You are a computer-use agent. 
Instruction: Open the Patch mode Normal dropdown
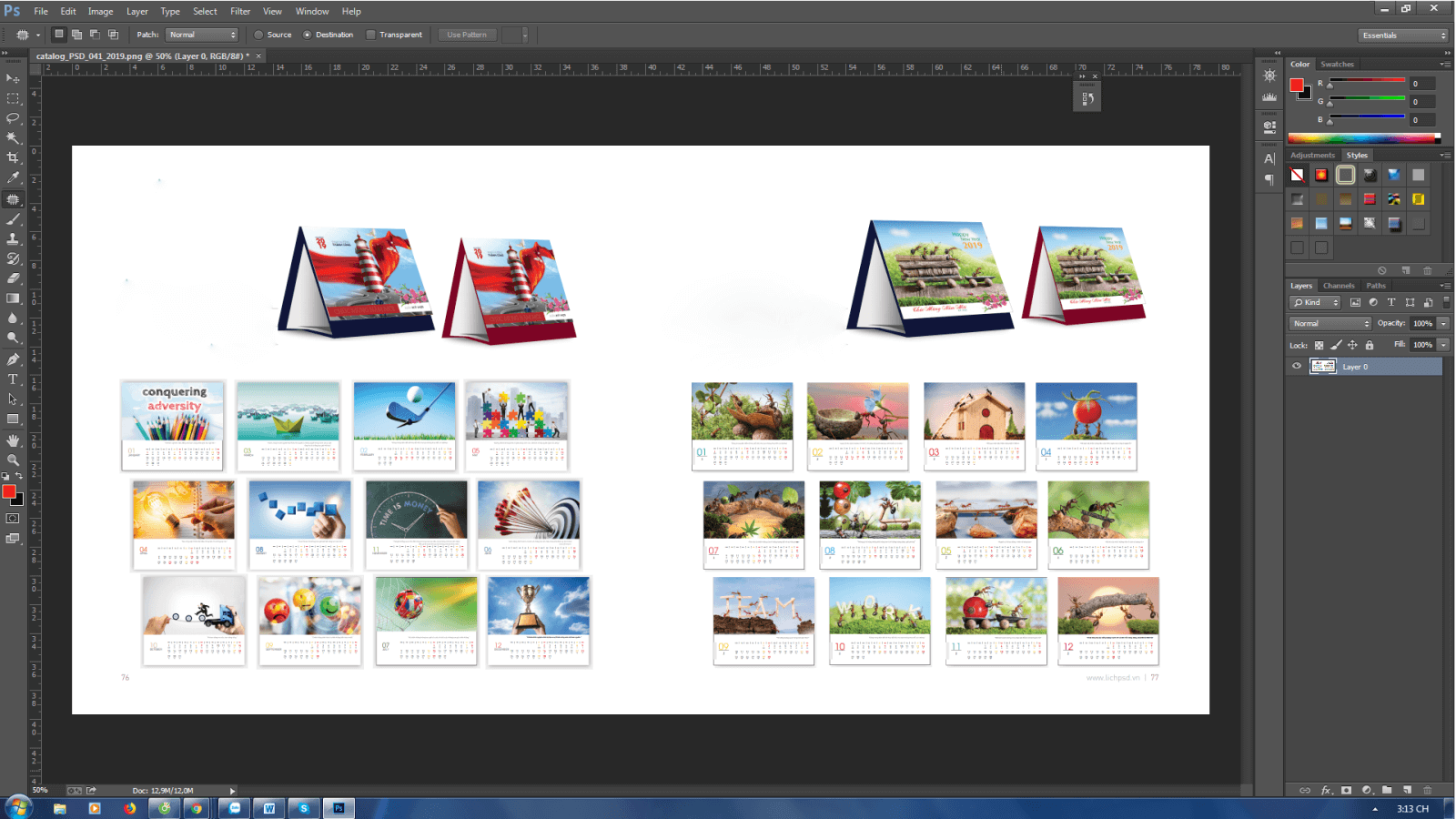pyautogui.click(x=202, y=35)
